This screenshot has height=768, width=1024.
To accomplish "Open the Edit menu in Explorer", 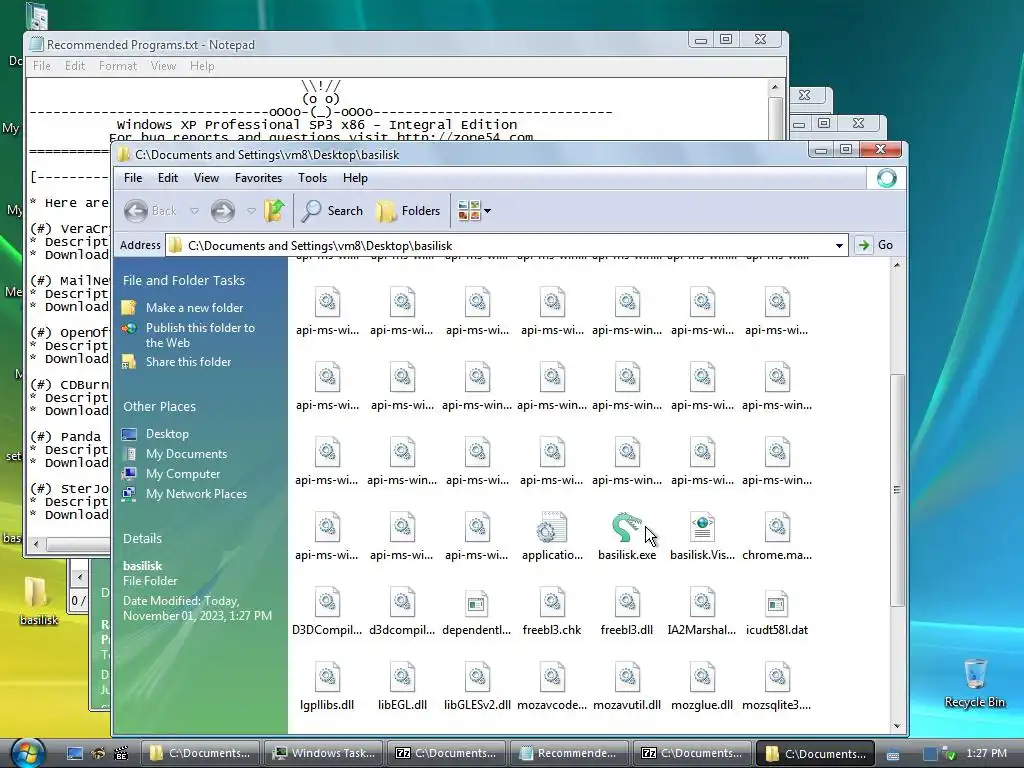I will pos(168,178).
